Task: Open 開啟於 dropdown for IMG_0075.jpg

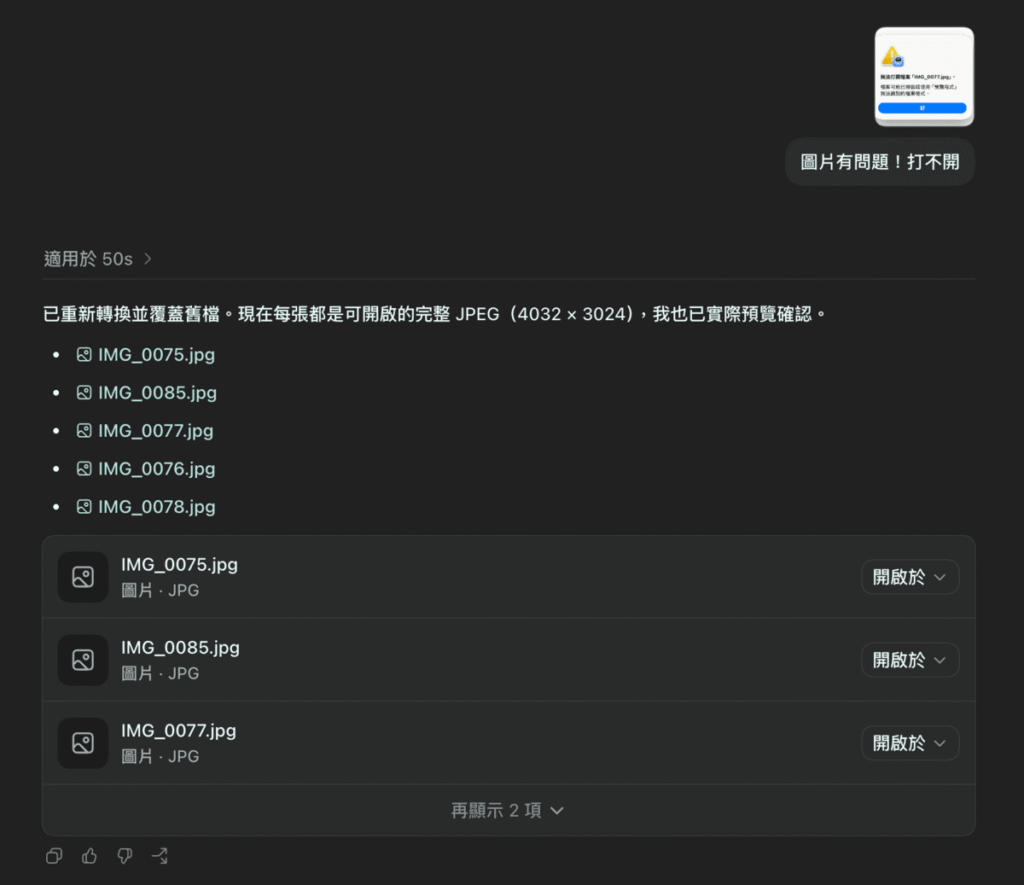Action: point(910,577)
